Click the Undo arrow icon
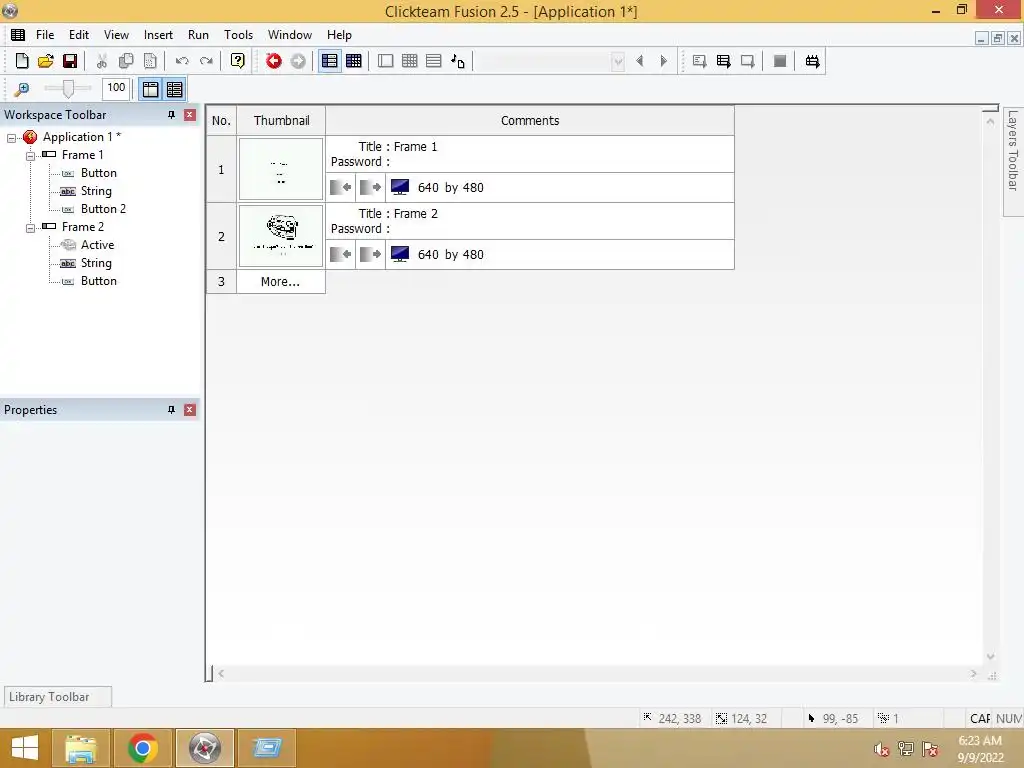1024x768 pixels. [x=182, y=61]
